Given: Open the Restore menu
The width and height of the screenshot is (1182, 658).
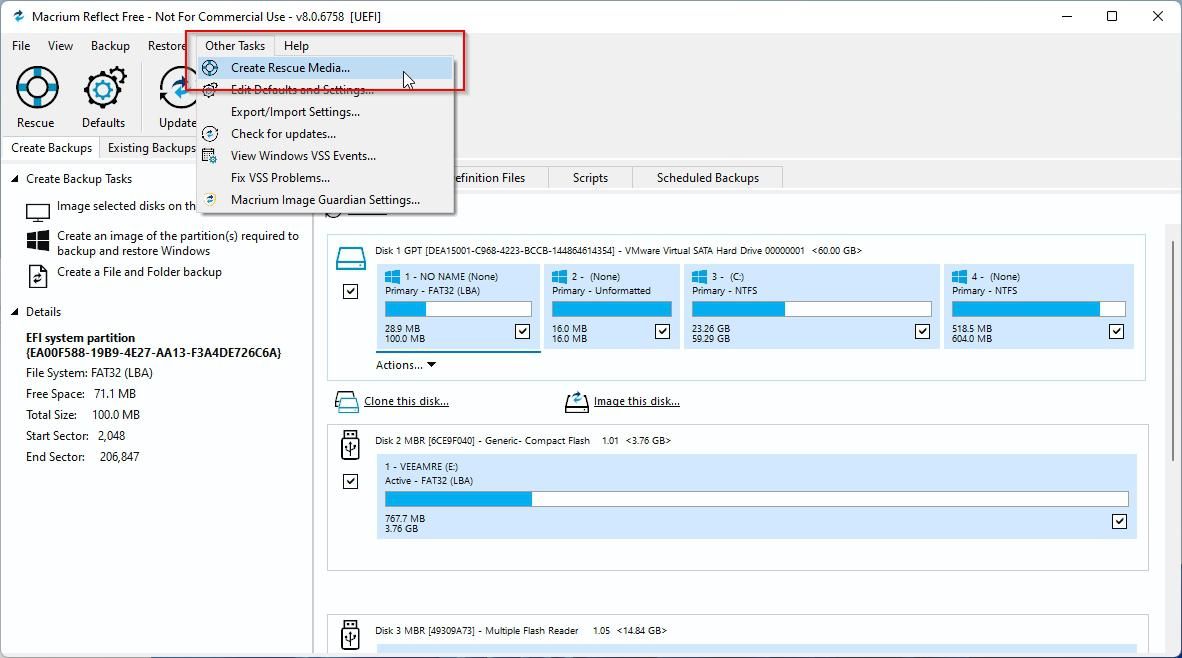Looking at the screenshot, I should pyautogui.click(x=166, y=46).
